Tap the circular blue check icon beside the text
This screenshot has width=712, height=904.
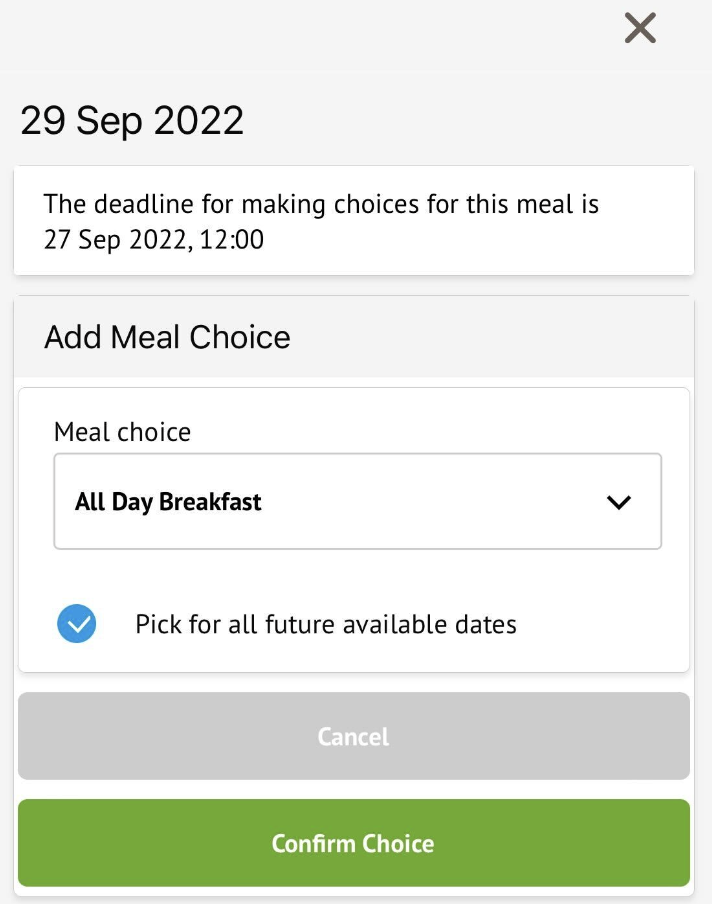point(76,623)
